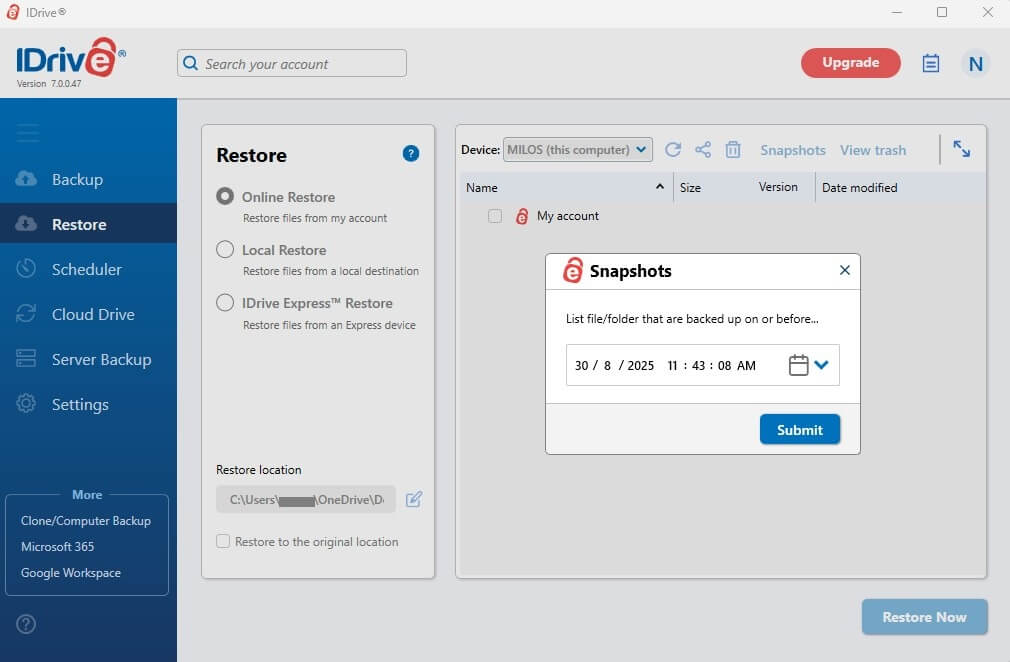Open Cloud Drive from the sidebar

[92, 314]
